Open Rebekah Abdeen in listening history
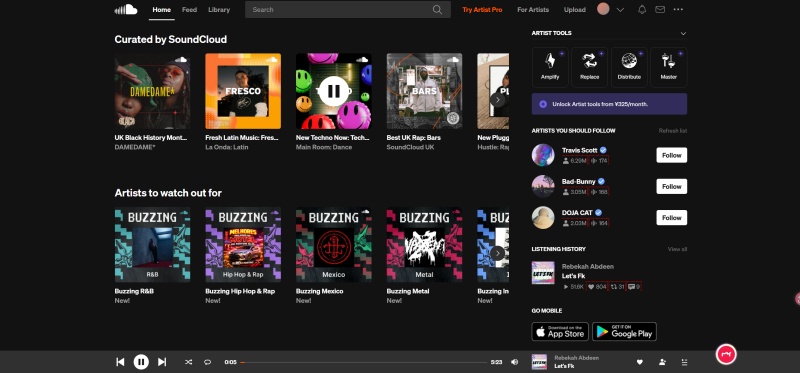 tap(588, 266)
